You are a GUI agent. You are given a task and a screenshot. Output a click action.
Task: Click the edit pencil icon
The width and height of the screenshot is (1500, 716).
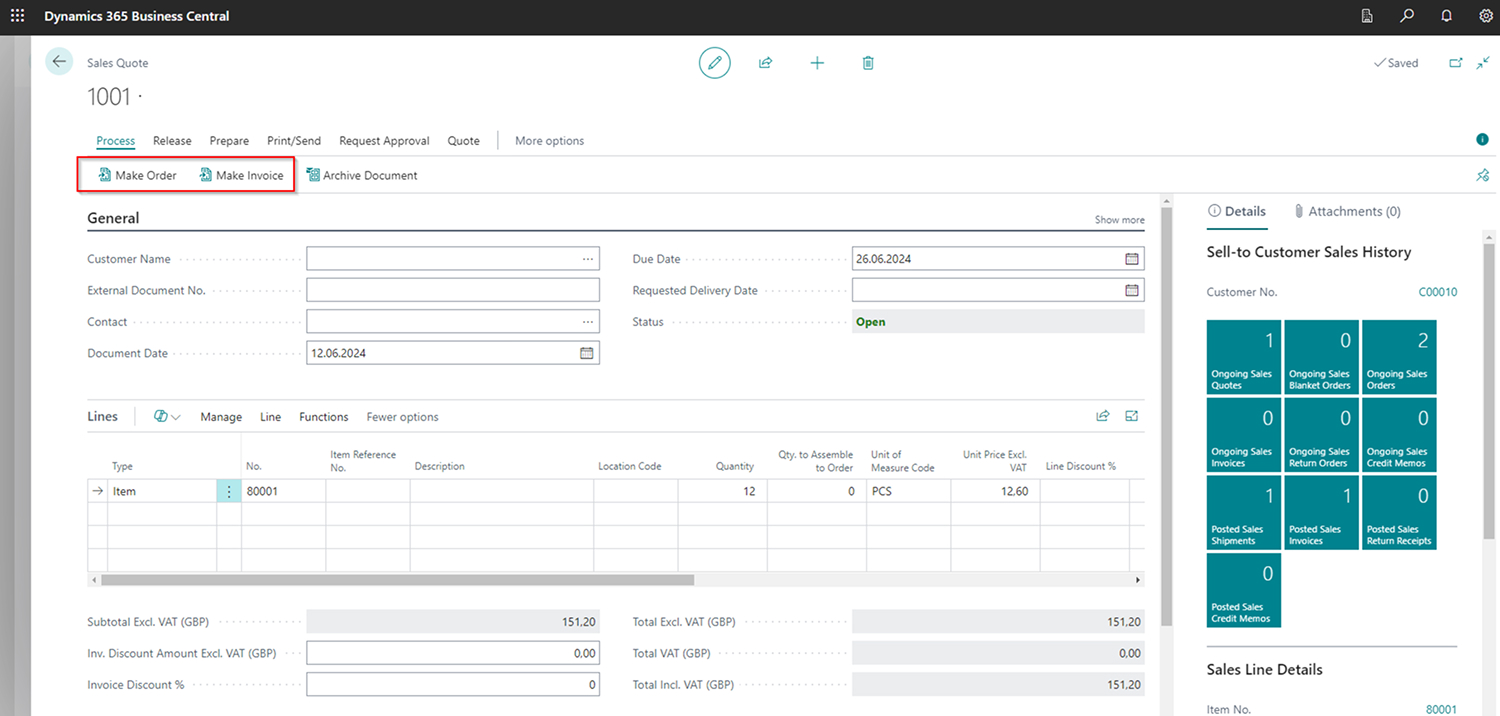point(714,63)
